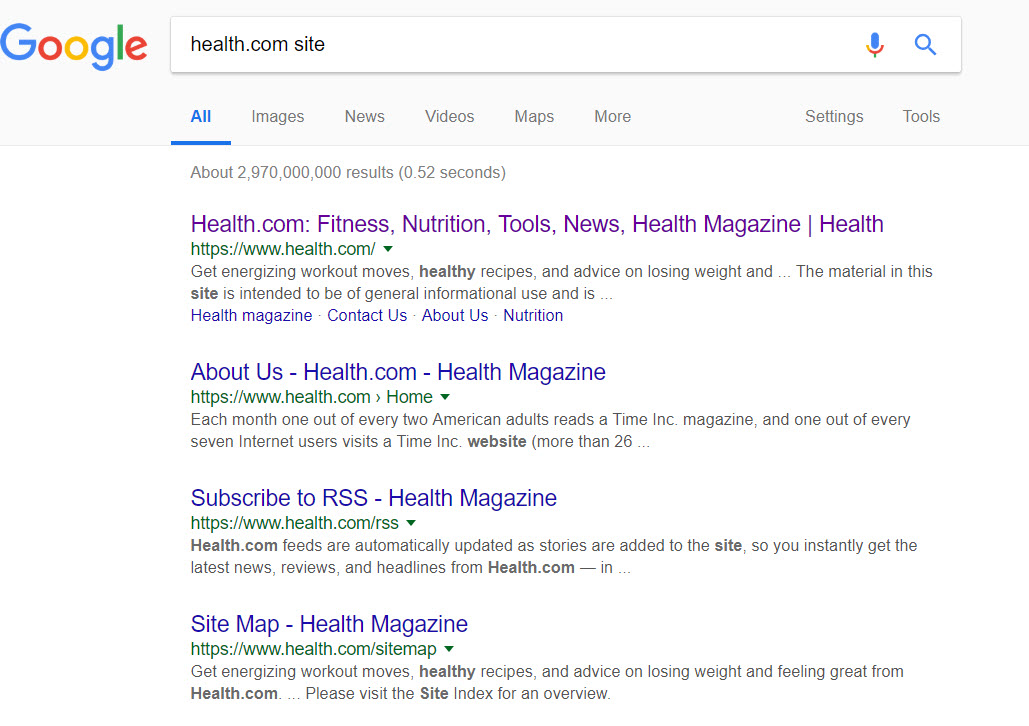Switch to the Images tab
This screenshot has height=726, width=1029.
pos(278,117)
